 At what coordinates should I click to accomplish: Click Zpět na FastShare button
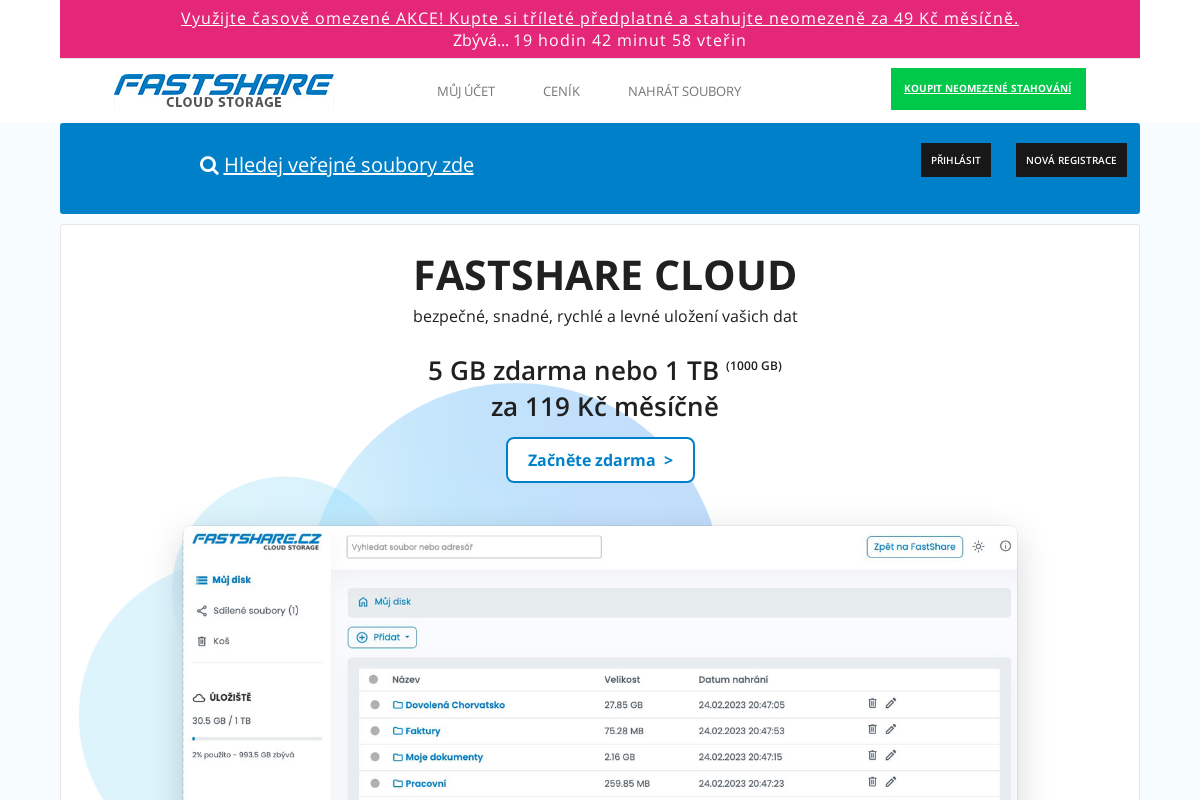click(914, 546)
